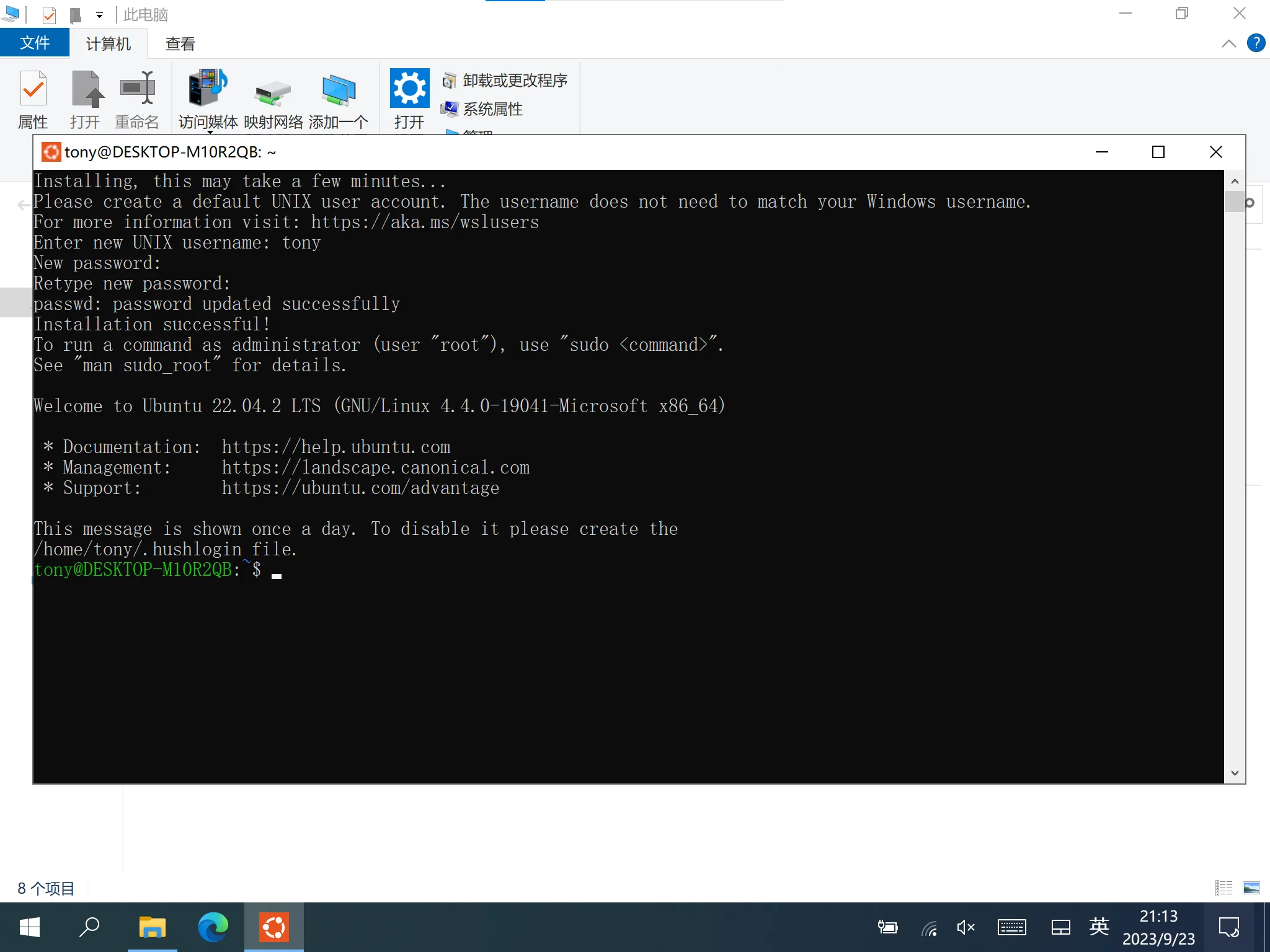This screenshot has height=952, width=1270.
Task: Click the muted volume icon in tray
Action: [966, 927]
